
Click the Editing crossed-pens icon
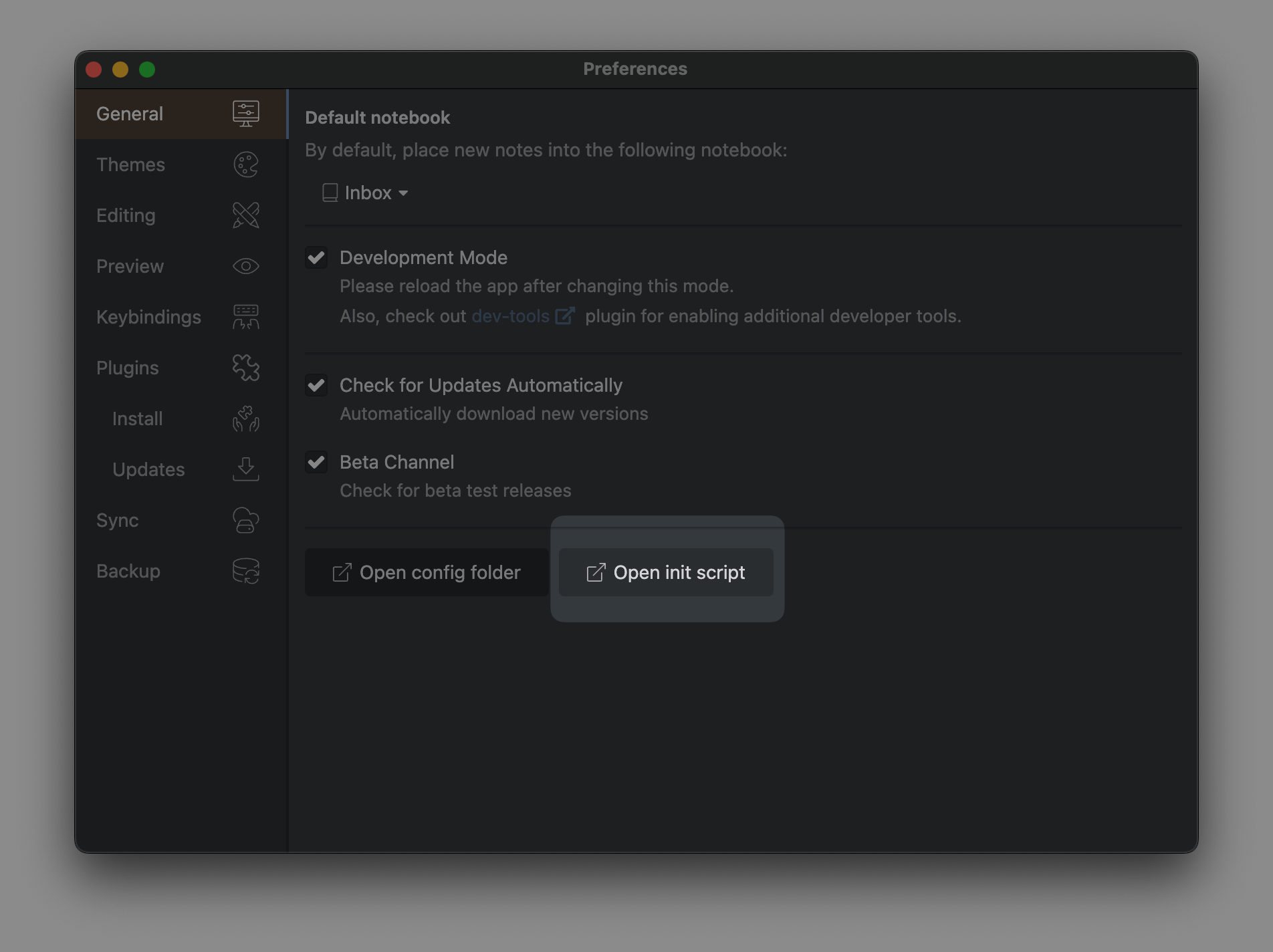(x=244, y=215)
